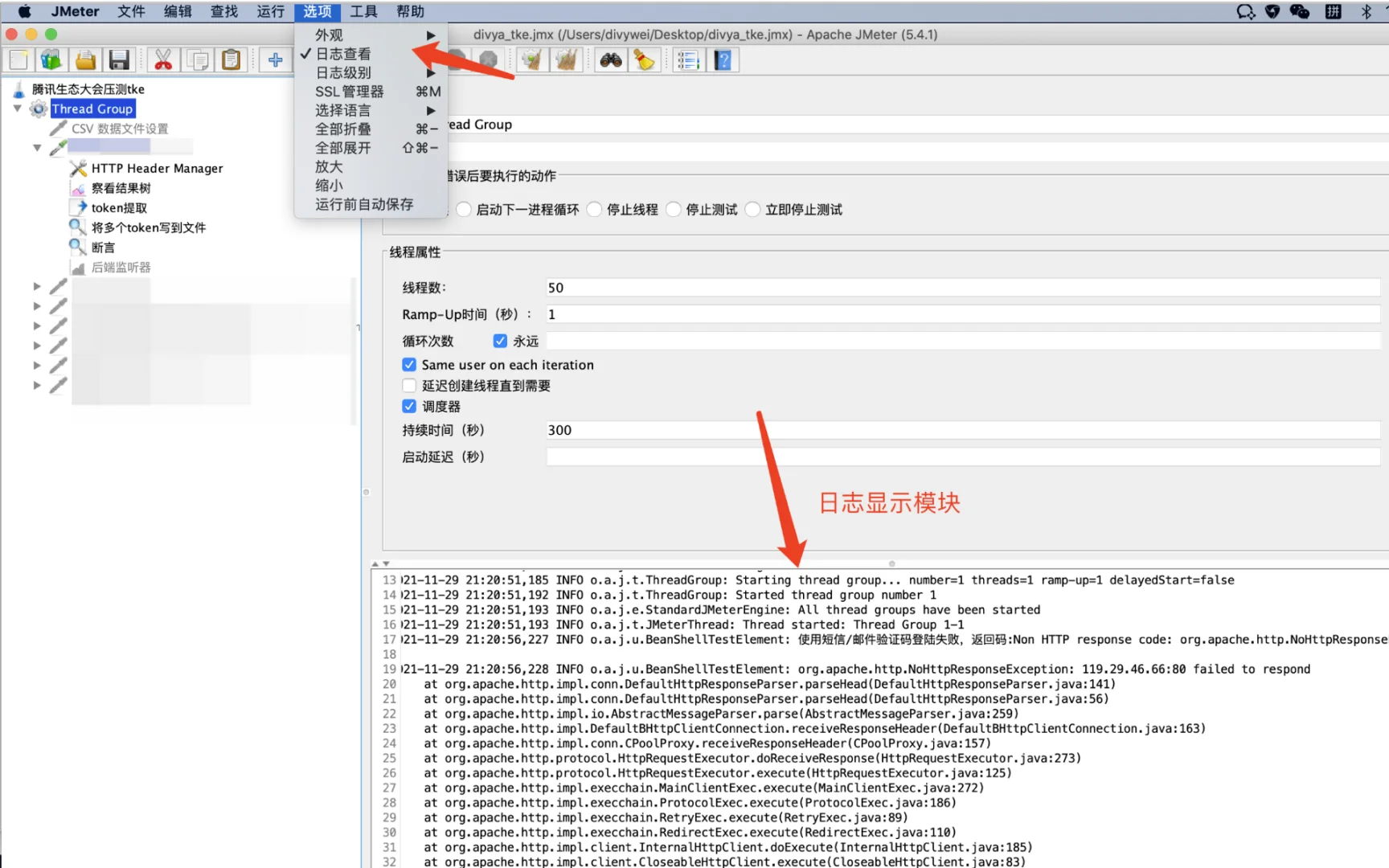Toggle the 永远 loop forever checkbox

click(x=500, y=341)
